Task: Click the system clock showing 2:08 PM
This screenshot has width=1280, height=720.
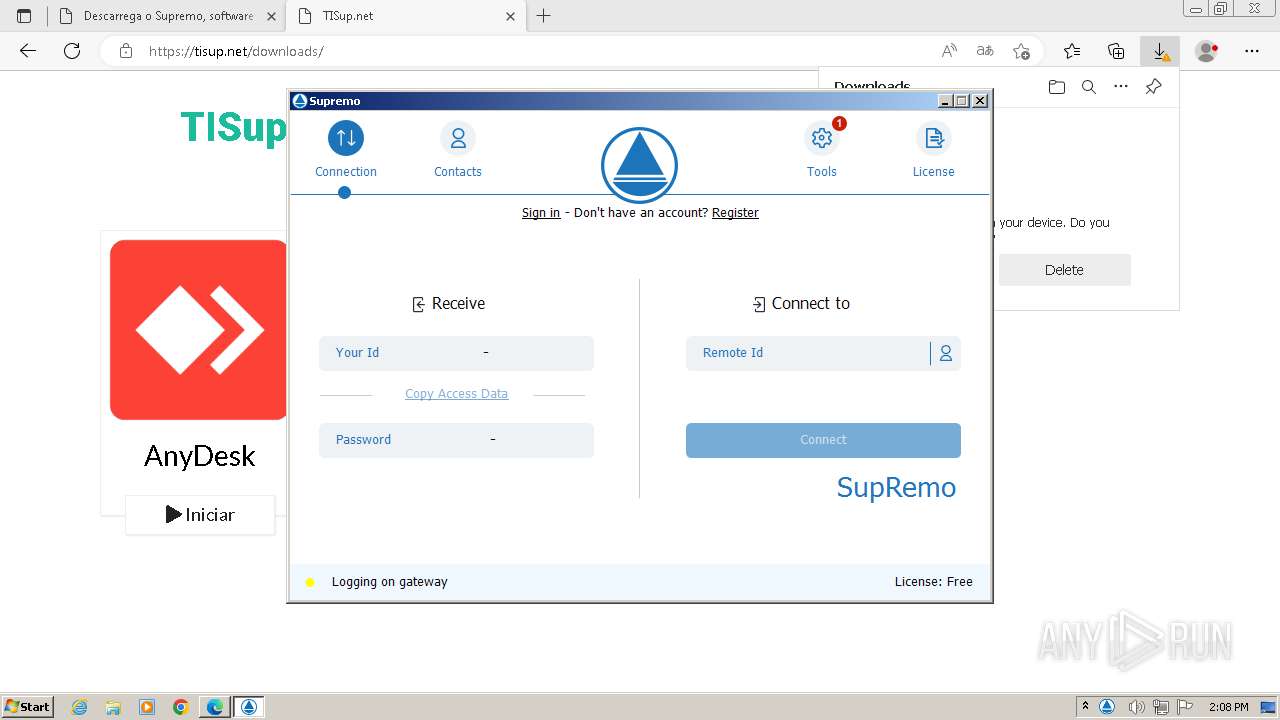Action: point(1229,707)
